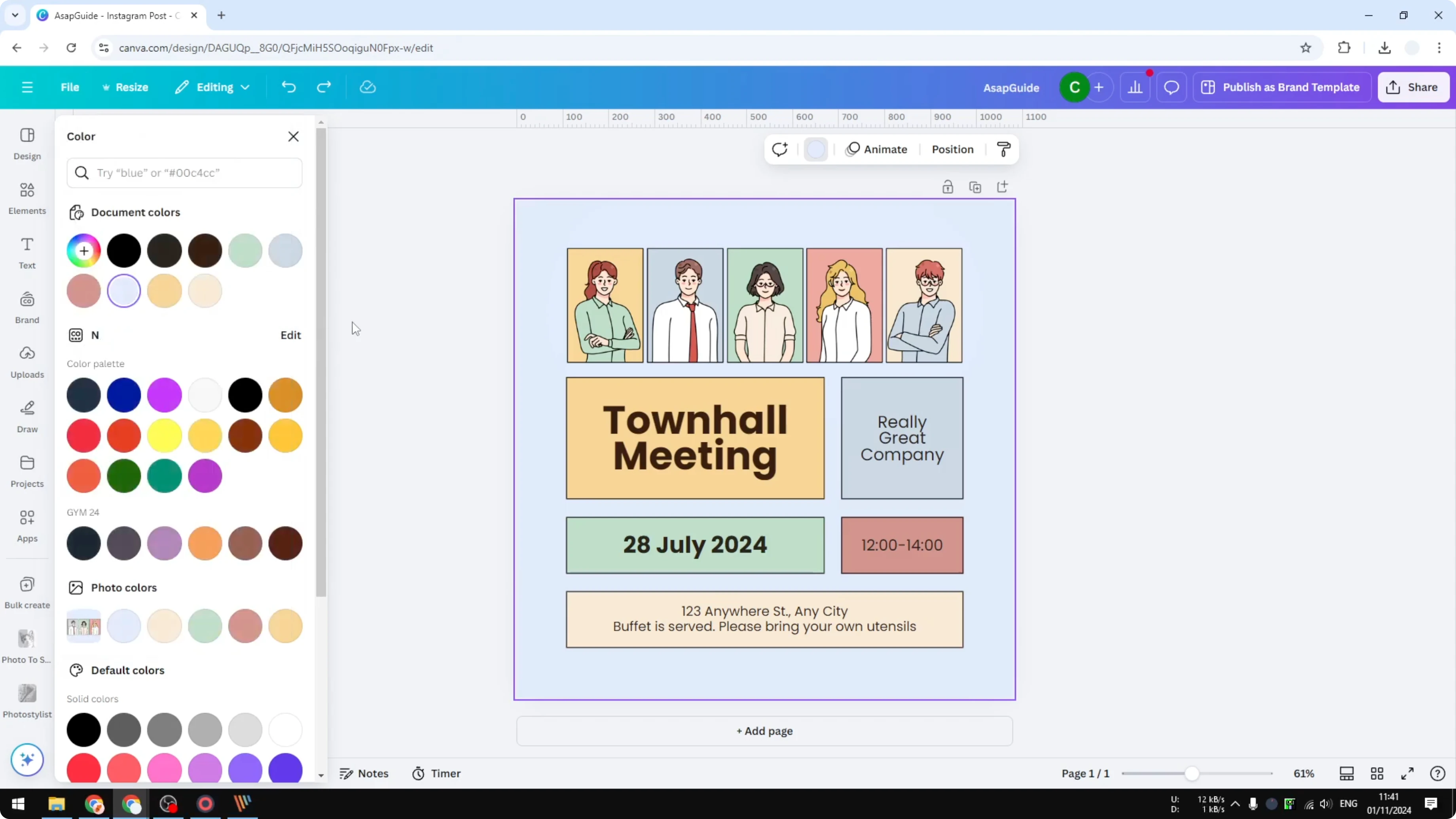The height and width of the screenshot is (819, 1456).
Task: Open the Design sidebar tab
Action: coord(27,144)
